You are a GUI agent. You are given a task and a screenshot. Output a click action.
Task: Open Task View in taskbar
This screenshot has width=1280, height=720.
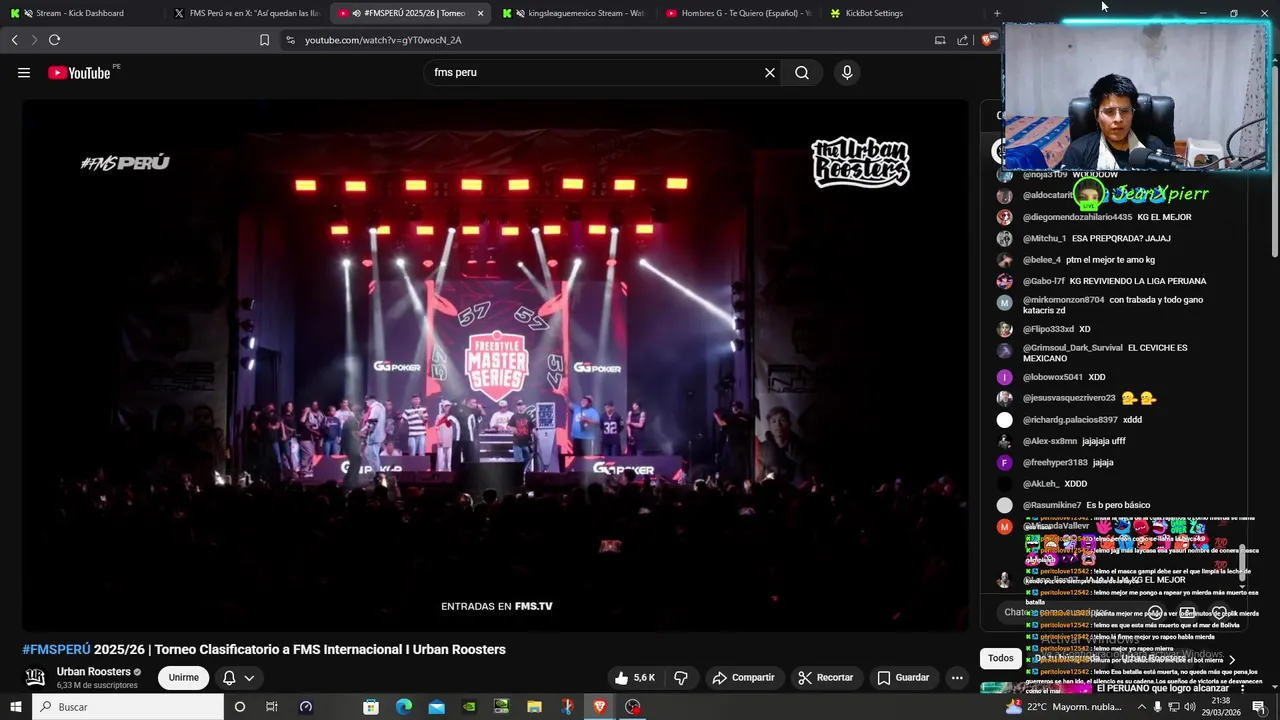pos(272,707)
